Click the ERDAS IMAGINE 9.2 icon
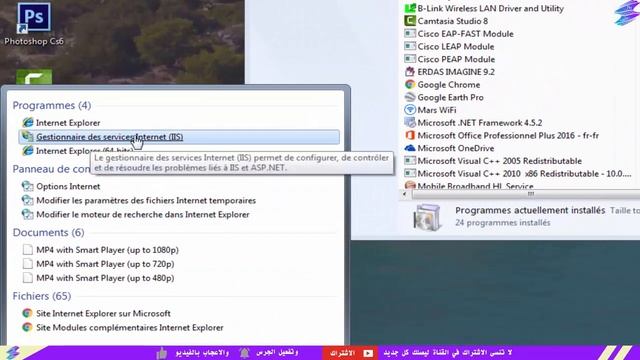This screenshot has width=640, height=360. pos(410,72)
